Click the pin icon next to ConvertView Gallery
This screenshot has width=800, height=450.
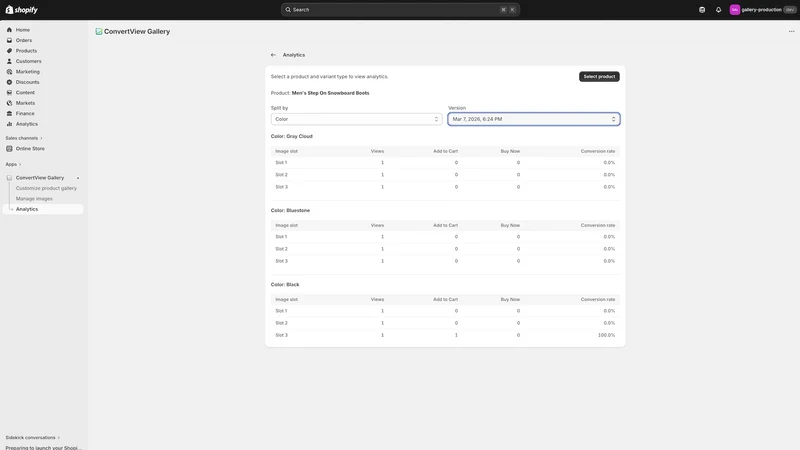coord(78,178)
